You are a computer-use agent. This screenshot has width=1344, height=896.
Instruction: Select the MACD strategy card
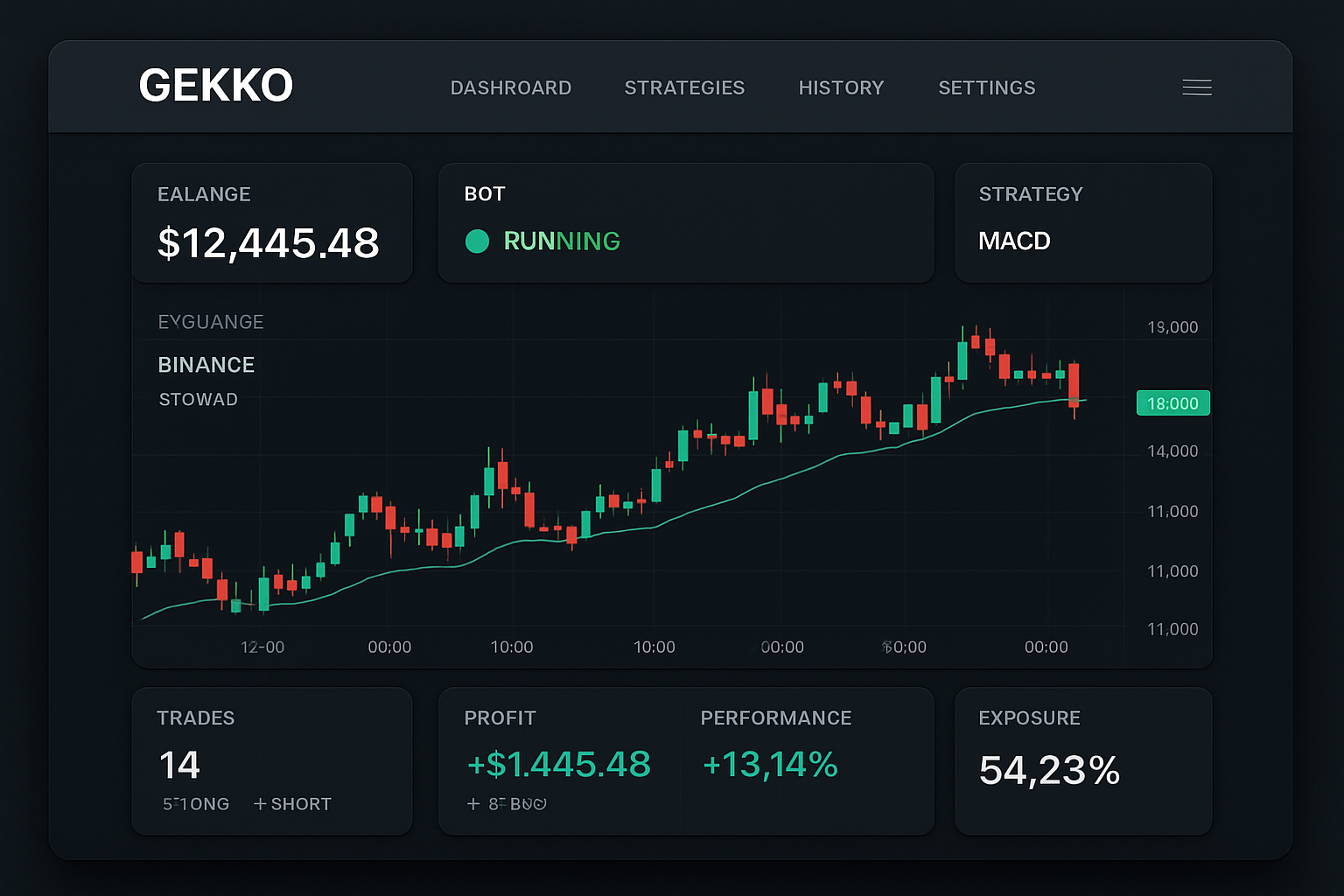1083,223
